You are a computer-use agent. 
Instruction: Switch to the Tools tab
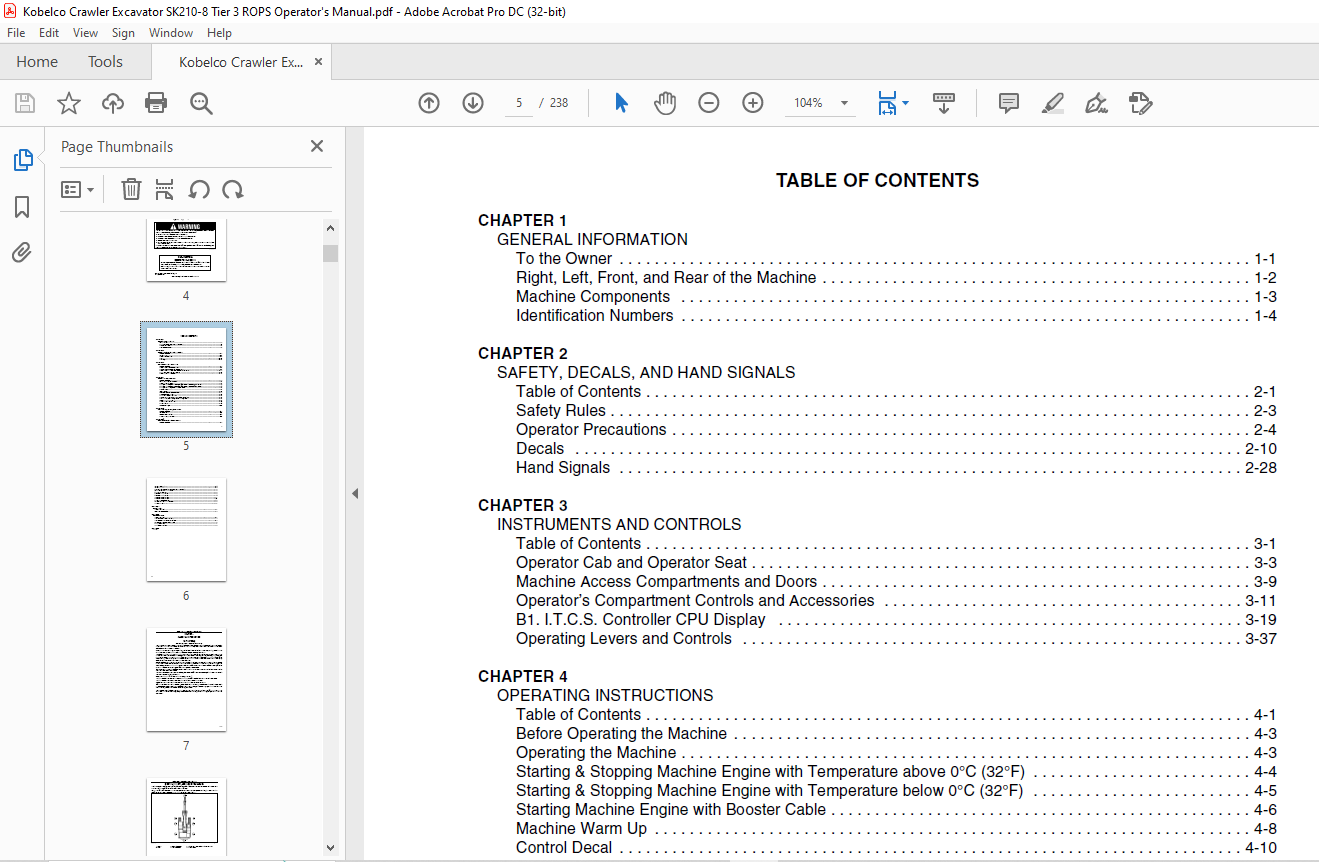105,62
